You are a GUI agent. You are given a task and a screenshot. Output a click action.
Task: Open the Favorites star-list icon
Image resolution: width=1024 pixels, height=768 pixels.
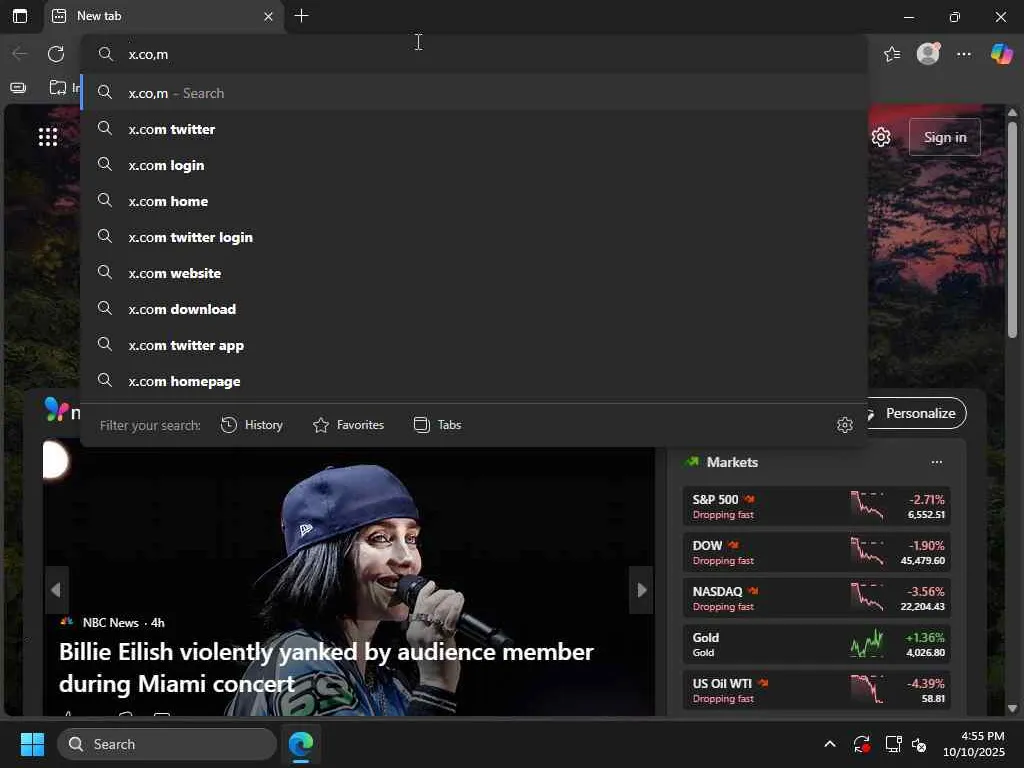coord(892,54)
